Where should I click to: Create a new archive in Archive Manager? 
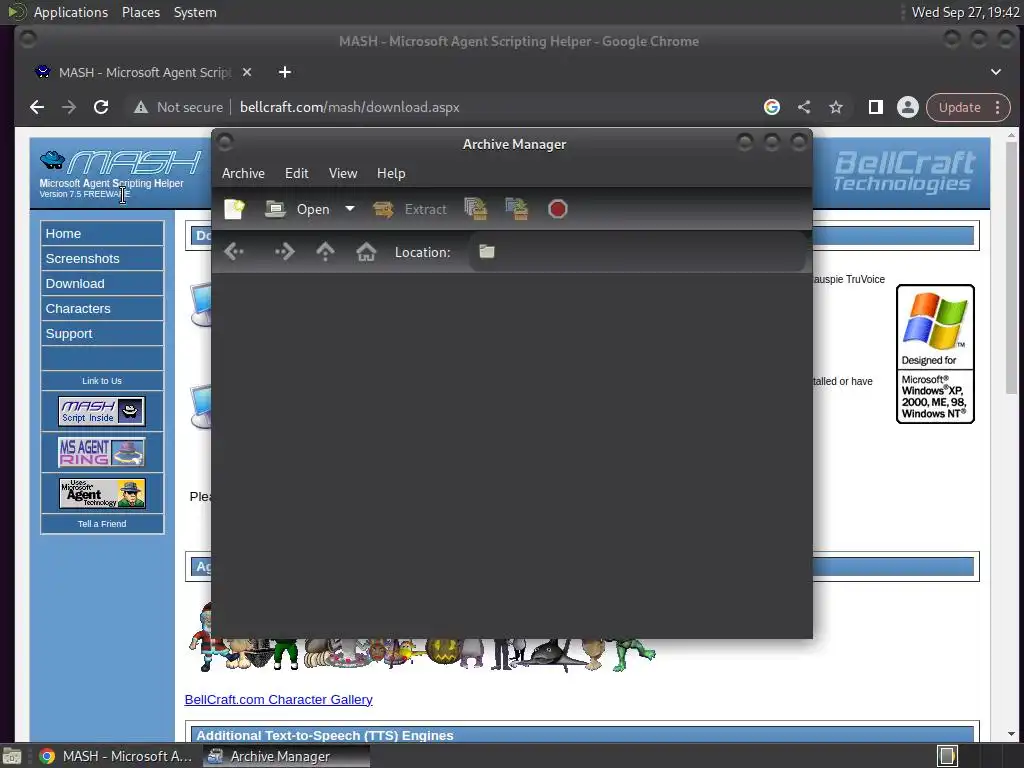click(234, 209)
